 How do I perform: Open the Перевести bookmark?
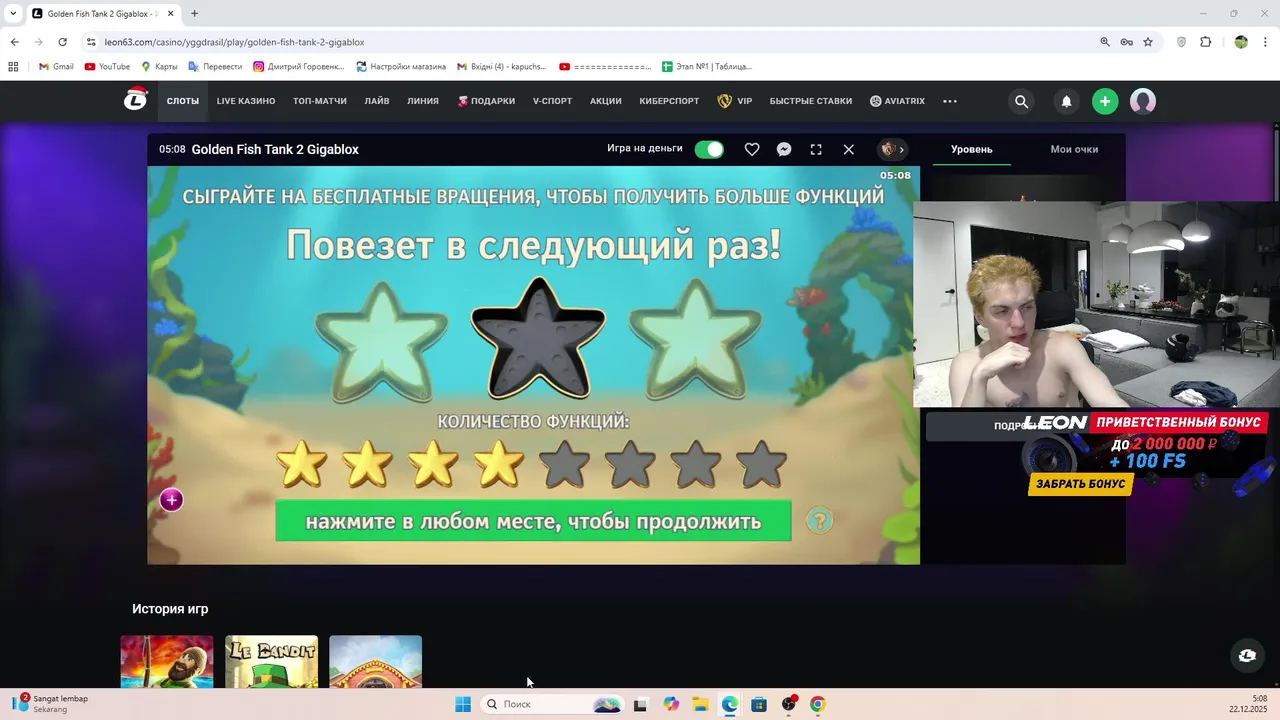tap(215, 67)
